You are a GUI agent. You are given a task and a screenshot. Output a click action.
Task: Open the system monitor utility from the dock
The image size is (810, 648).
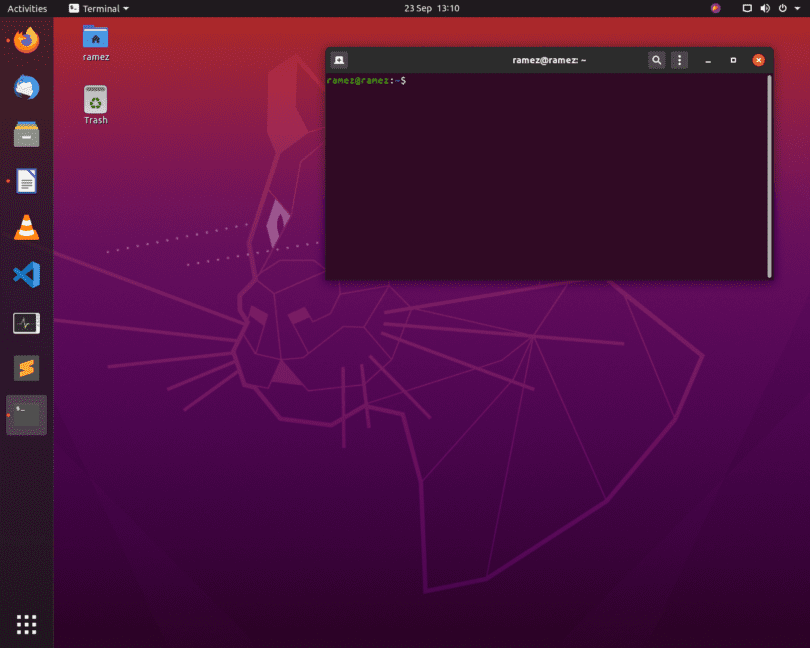point(26,321)
